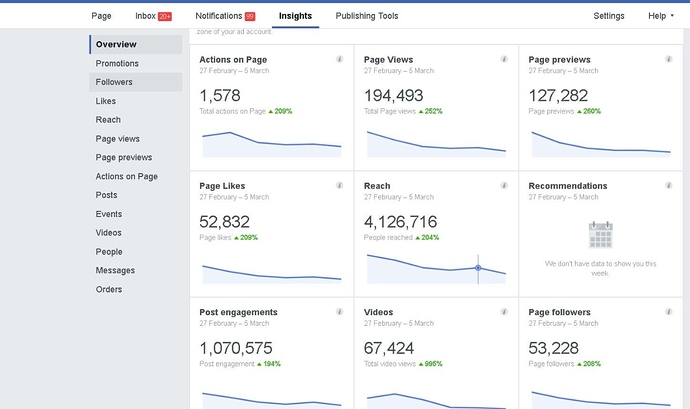Viewport: 690px width, 409px height.
Task: Click the Recommendations card title
Action: point(568,186)
